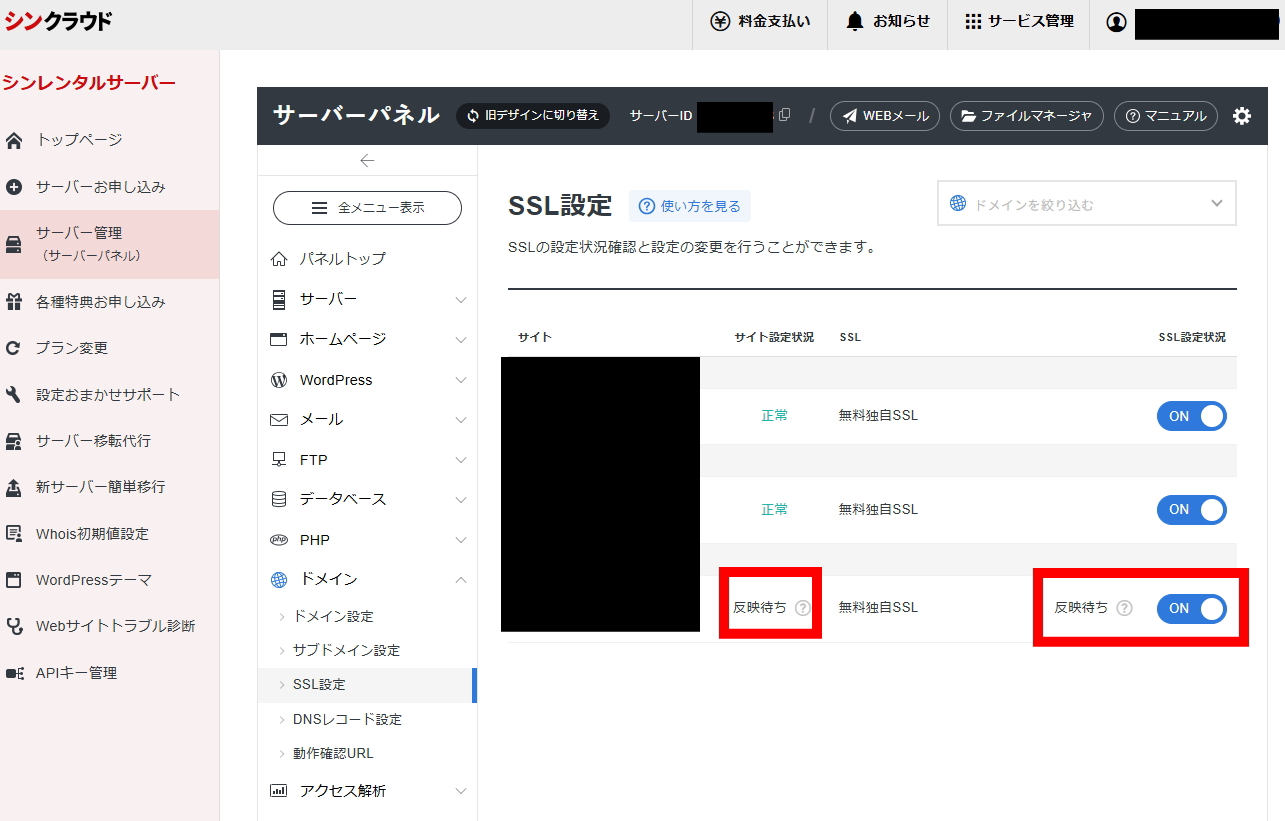Open DNSレコード設定 submenu item
Screen dimensions: 1285x821
coord(347,720)
